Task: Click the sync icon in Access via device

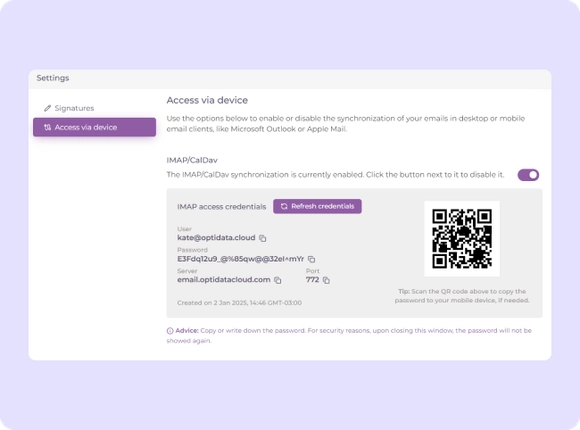Action: point(47,127)
